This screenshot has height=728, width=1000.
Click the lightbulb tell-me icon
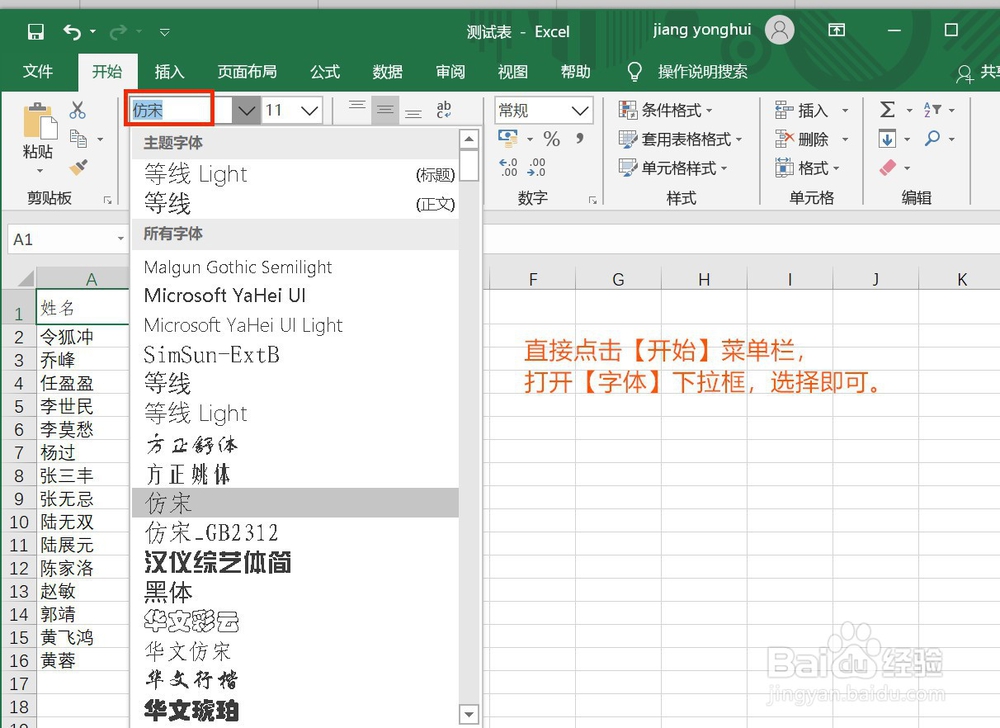634,71
